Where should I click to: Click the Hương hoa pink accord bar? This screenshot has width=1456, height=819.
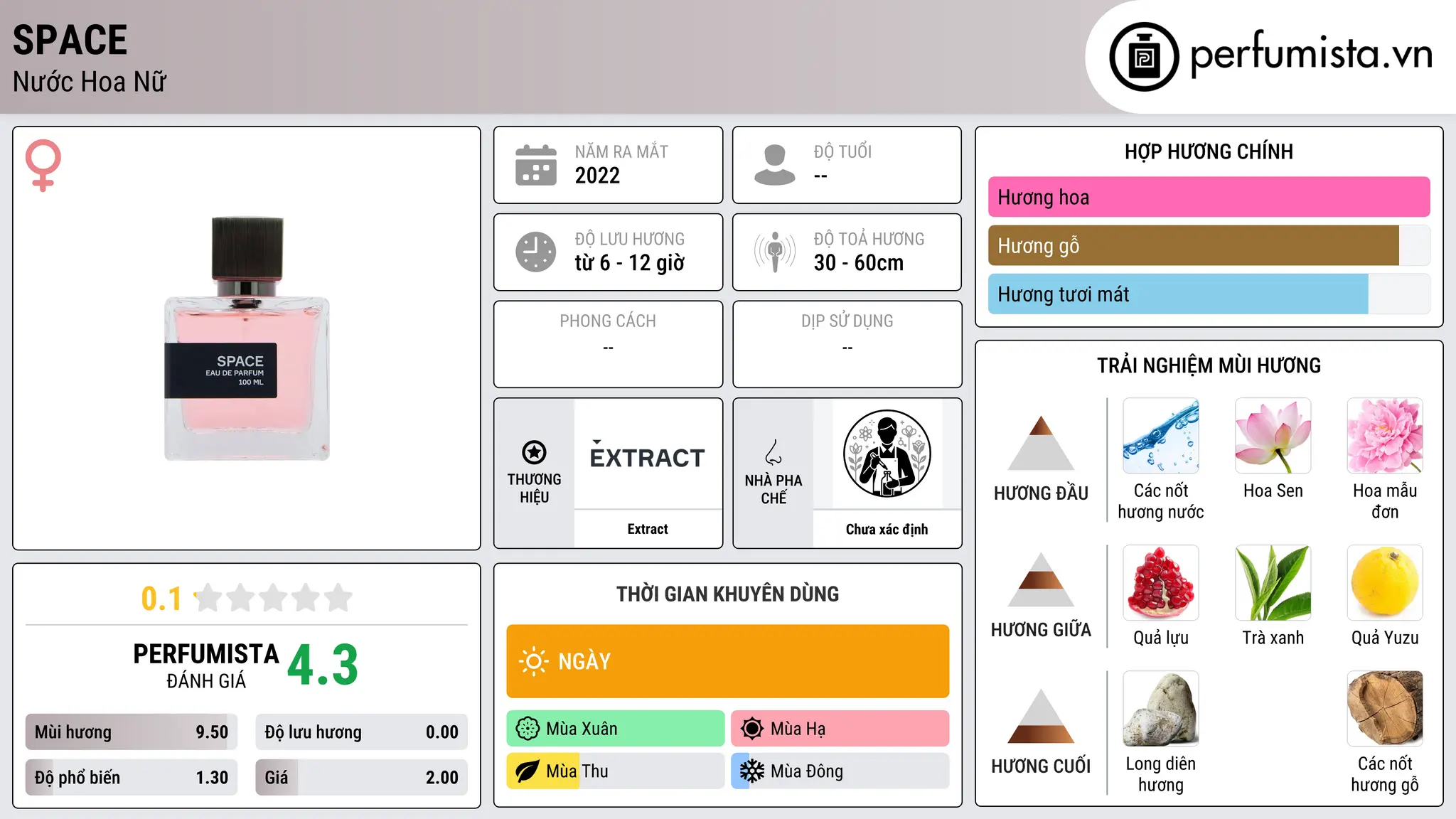click(x=1209, y=197)
